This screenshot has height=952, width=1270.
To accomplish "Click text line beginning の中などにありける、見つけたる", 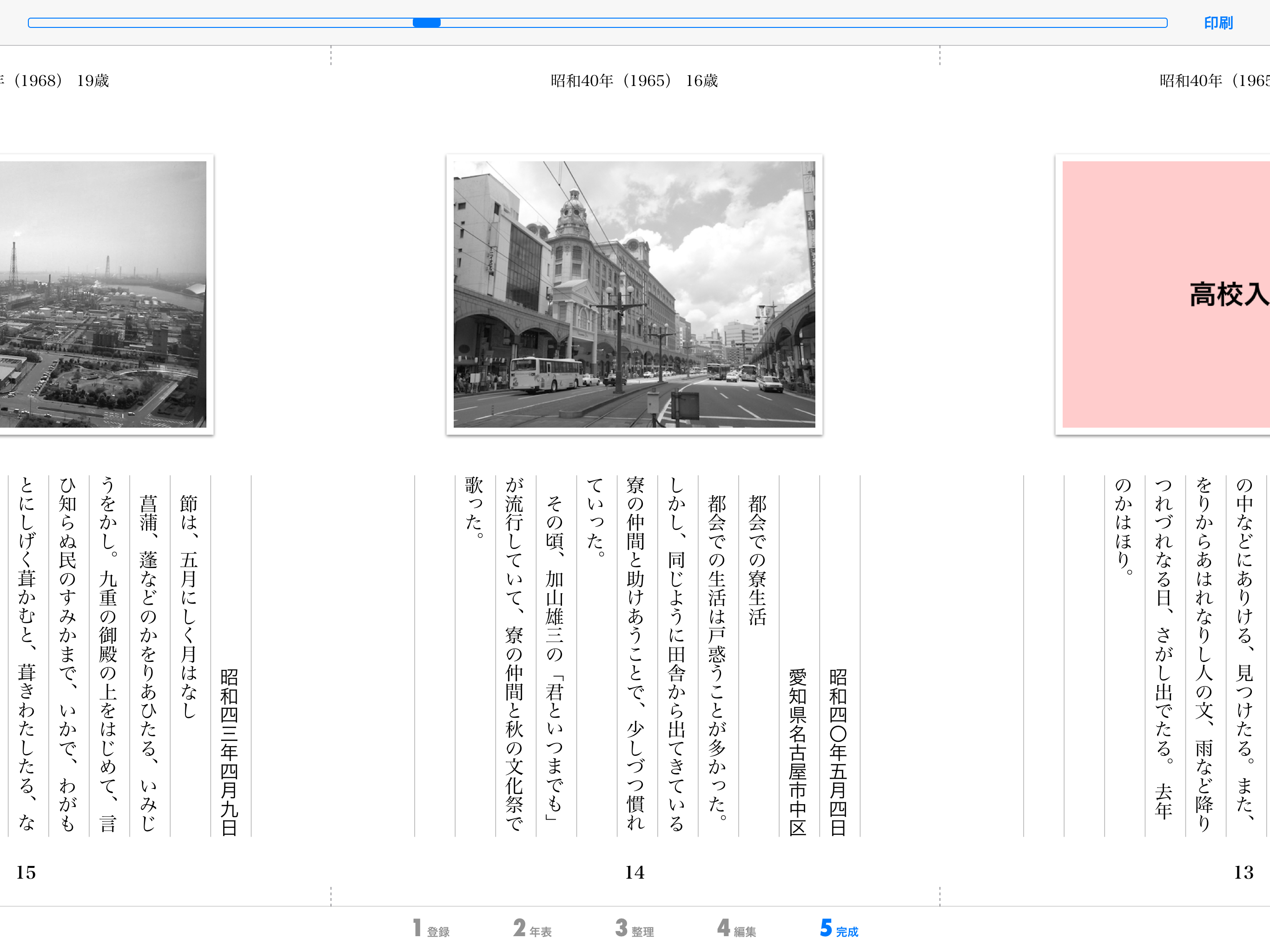I will coord(1245,650).
